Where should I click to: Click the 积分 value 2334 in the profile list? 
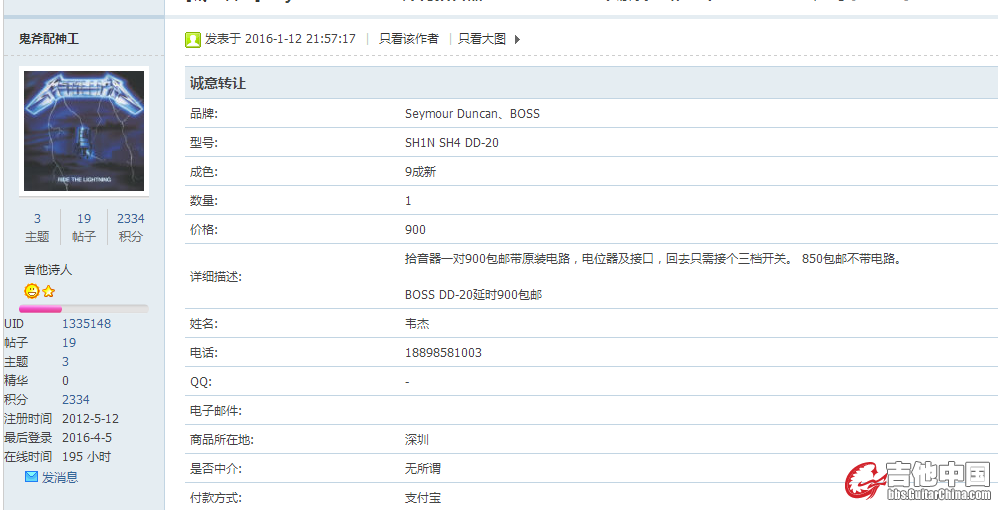tap(76, 400)
